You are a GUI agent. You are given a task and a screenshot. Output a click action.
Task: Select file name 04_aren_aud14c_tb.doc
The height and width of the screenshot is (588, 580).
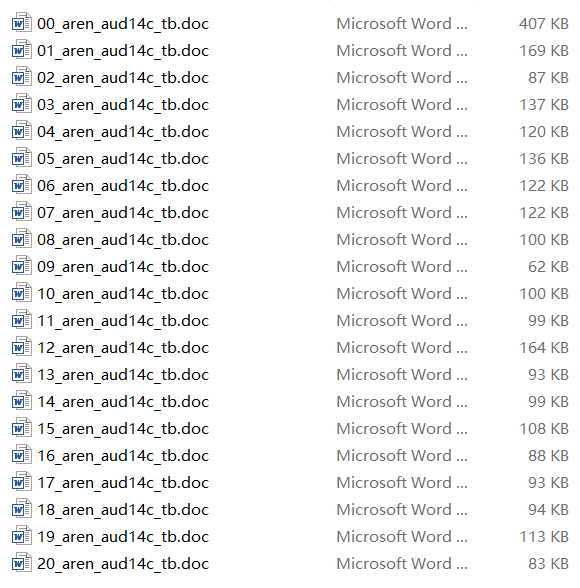pos(123,132)
